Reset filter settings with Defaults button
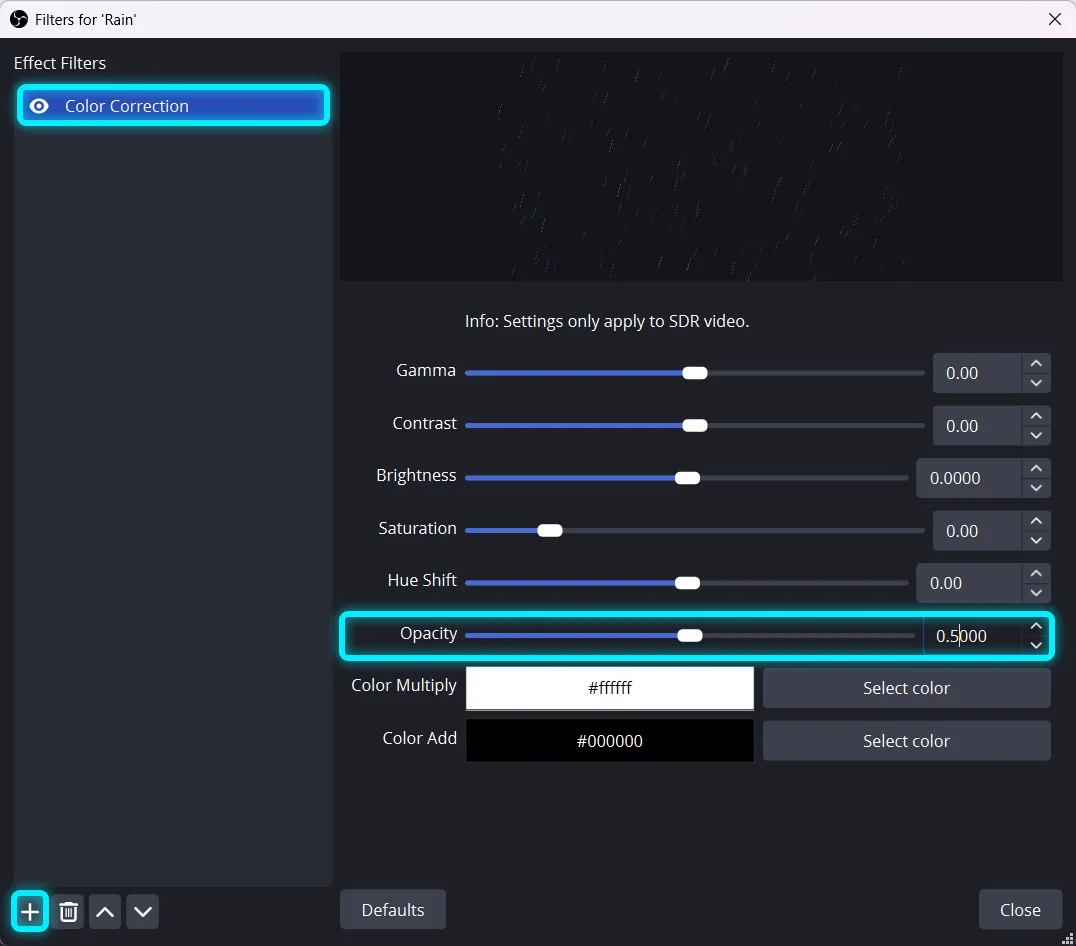This screenshot has width=1076, height=946. point(393,910)
